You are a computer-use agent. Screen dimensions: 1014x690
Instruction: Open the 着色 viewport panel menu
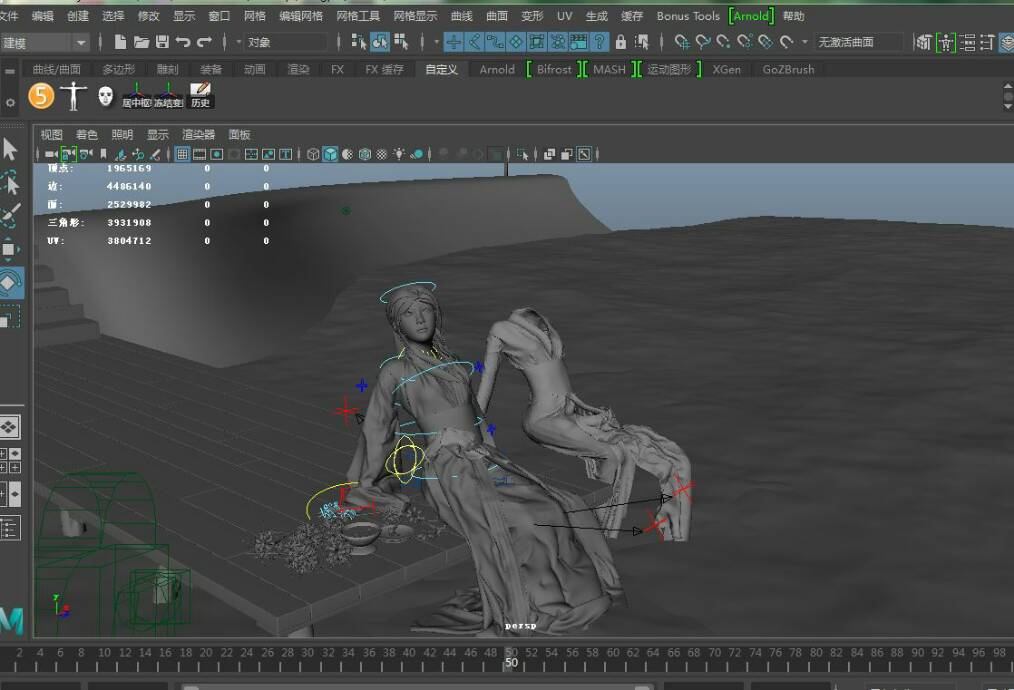[x=86, y=134]
